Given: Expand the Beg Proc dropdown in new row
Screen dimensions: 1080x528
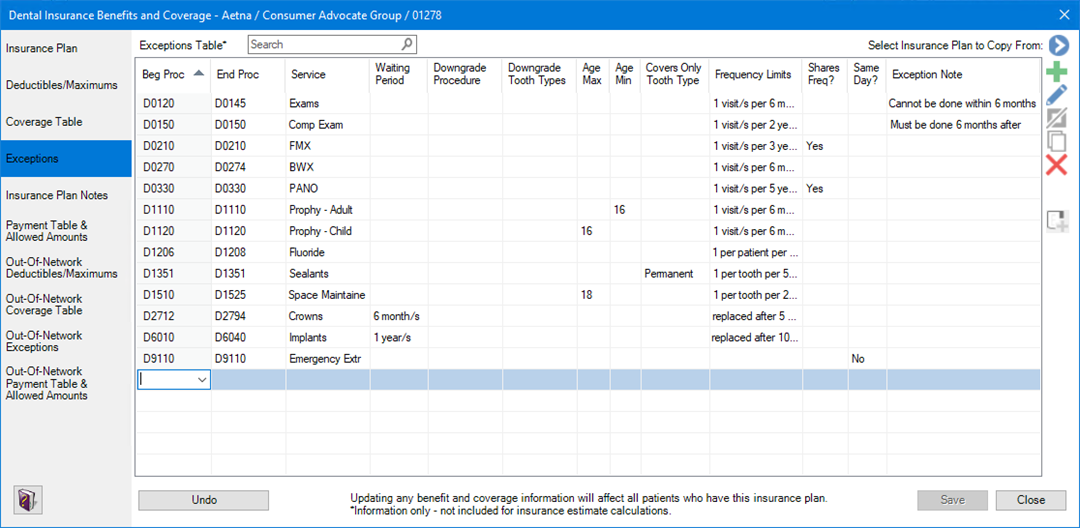Looking at the screenshot, I should pyautogui.click(x=203, y=380).
